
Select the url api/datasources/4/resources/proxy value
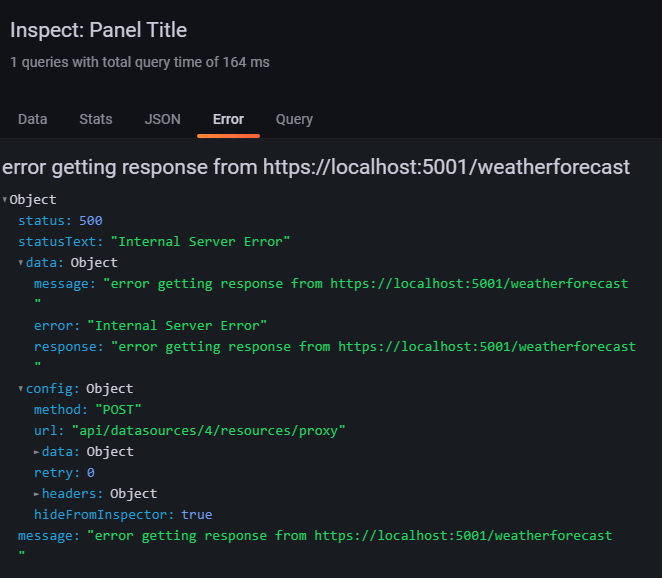[x=209, y=431]
